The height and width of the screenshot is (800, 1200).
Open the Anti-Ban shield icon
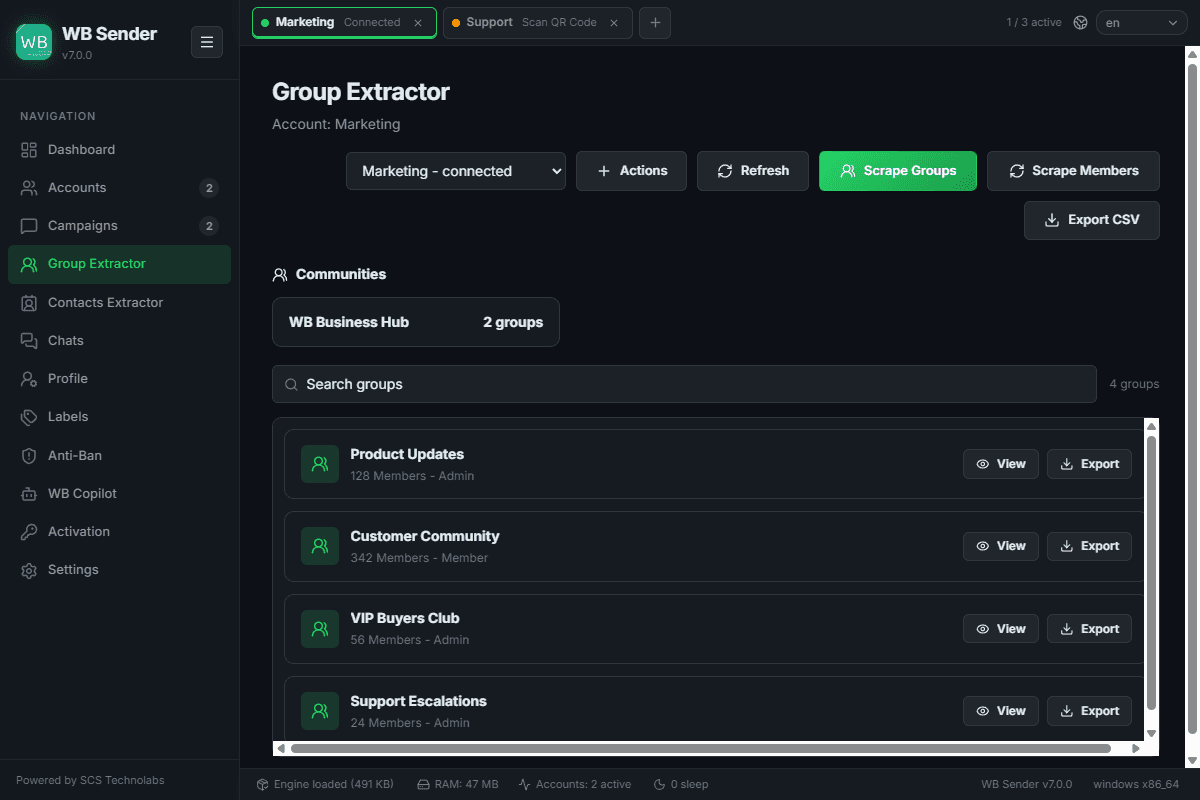pyautogui.click(x=29, y=456)
